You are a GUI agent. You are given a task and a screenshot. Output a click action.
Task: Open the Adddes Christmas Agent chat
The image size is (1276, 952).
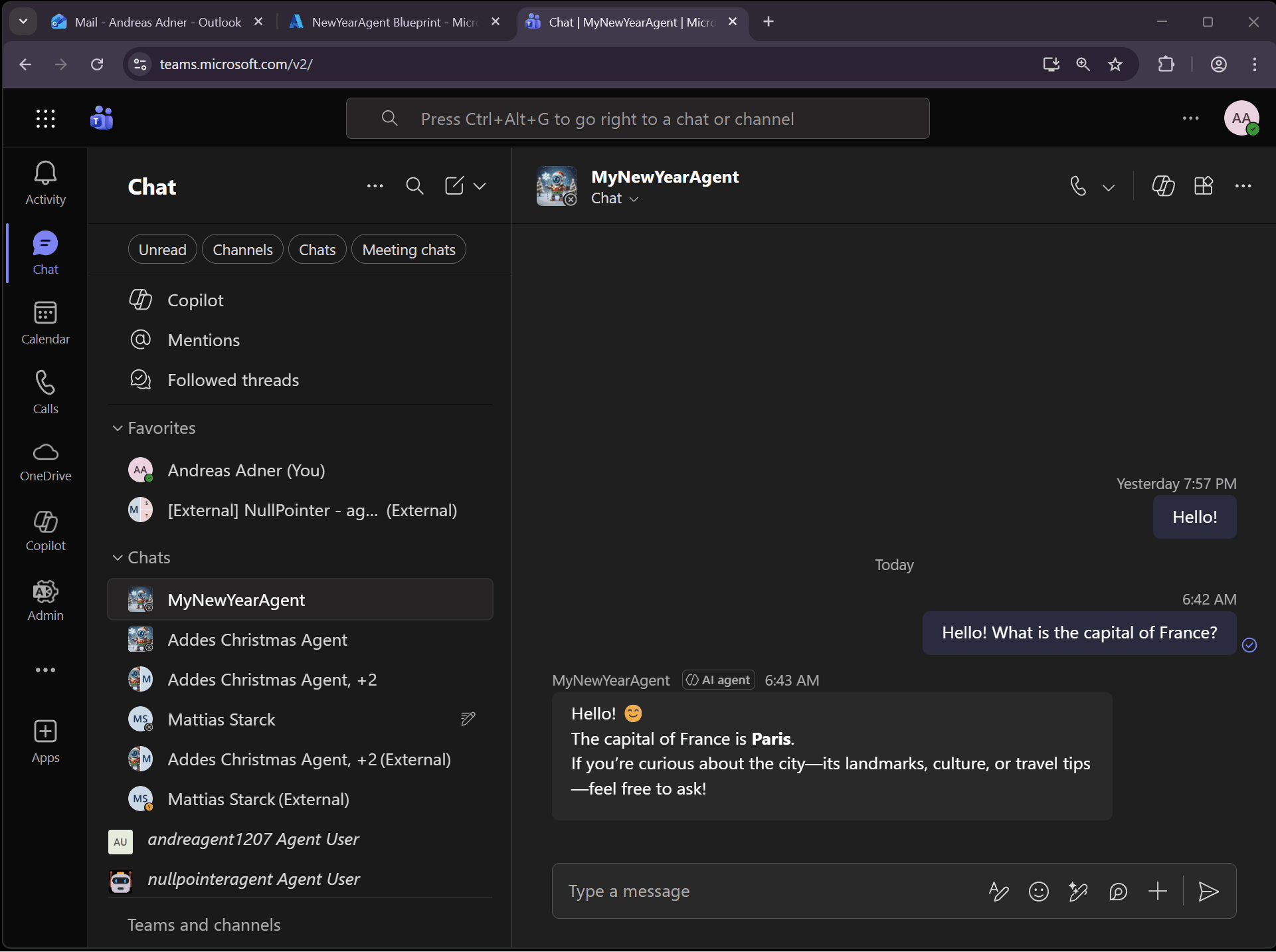(x=257, y=640)
